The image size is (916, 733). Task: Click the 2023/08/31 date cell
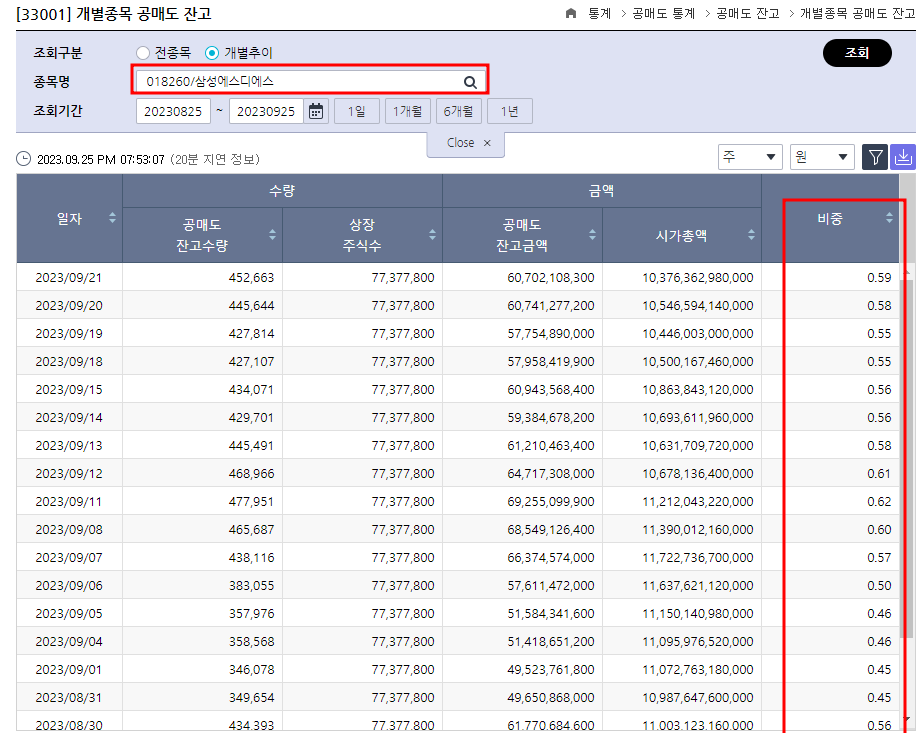[x=69, y=698]
